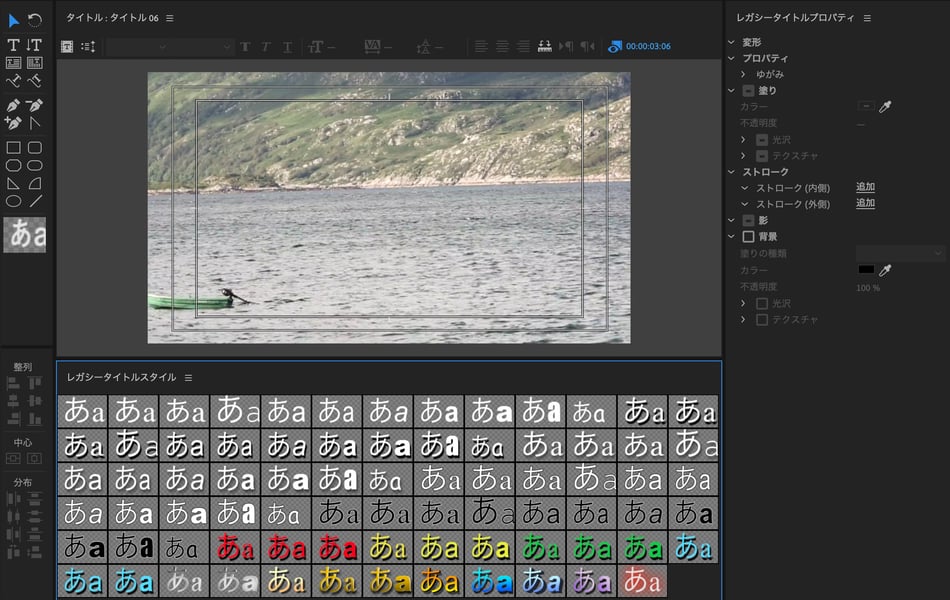Click the black background カラー swatch

(x=866, y=270)
